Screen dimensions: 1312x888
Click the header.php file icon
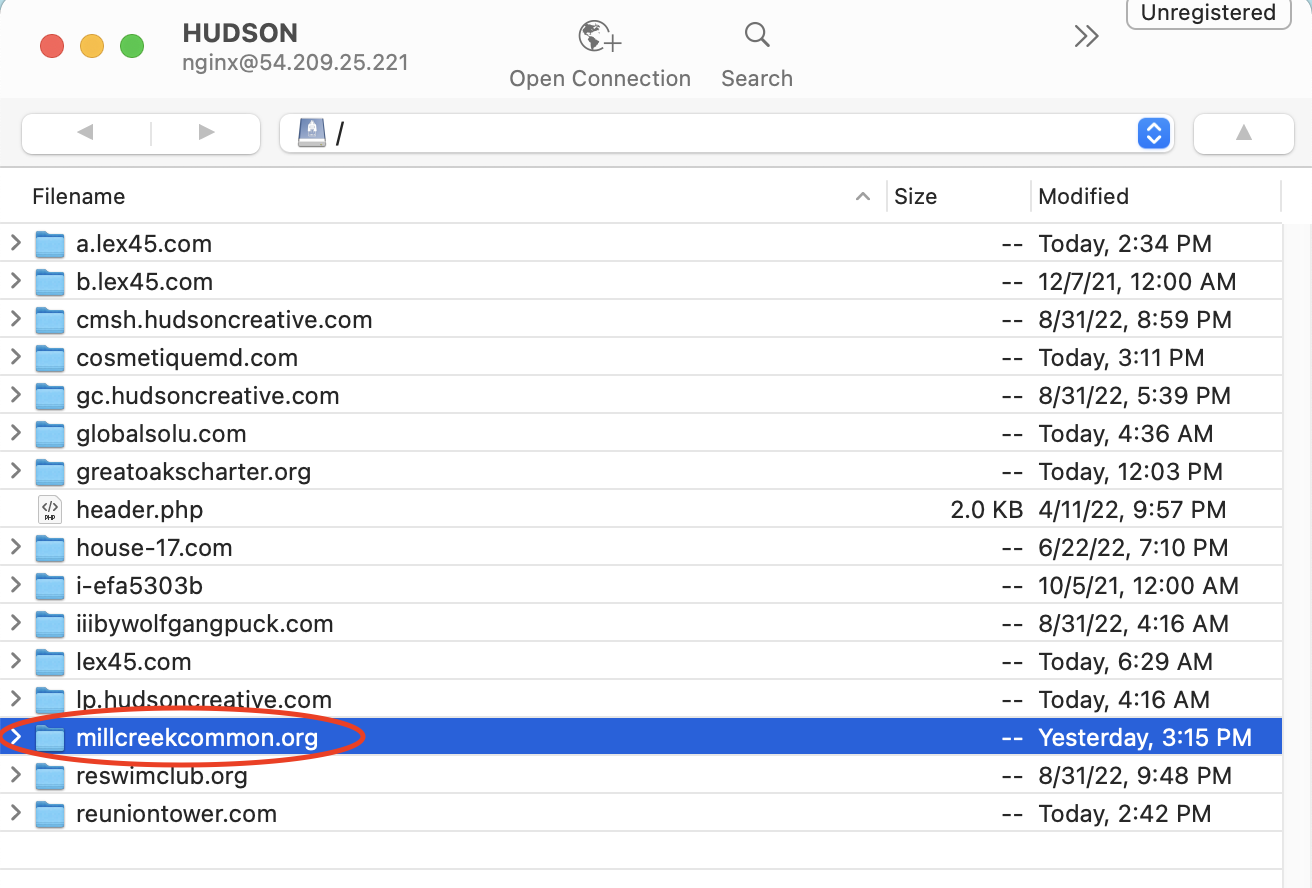tap(50, 510)
